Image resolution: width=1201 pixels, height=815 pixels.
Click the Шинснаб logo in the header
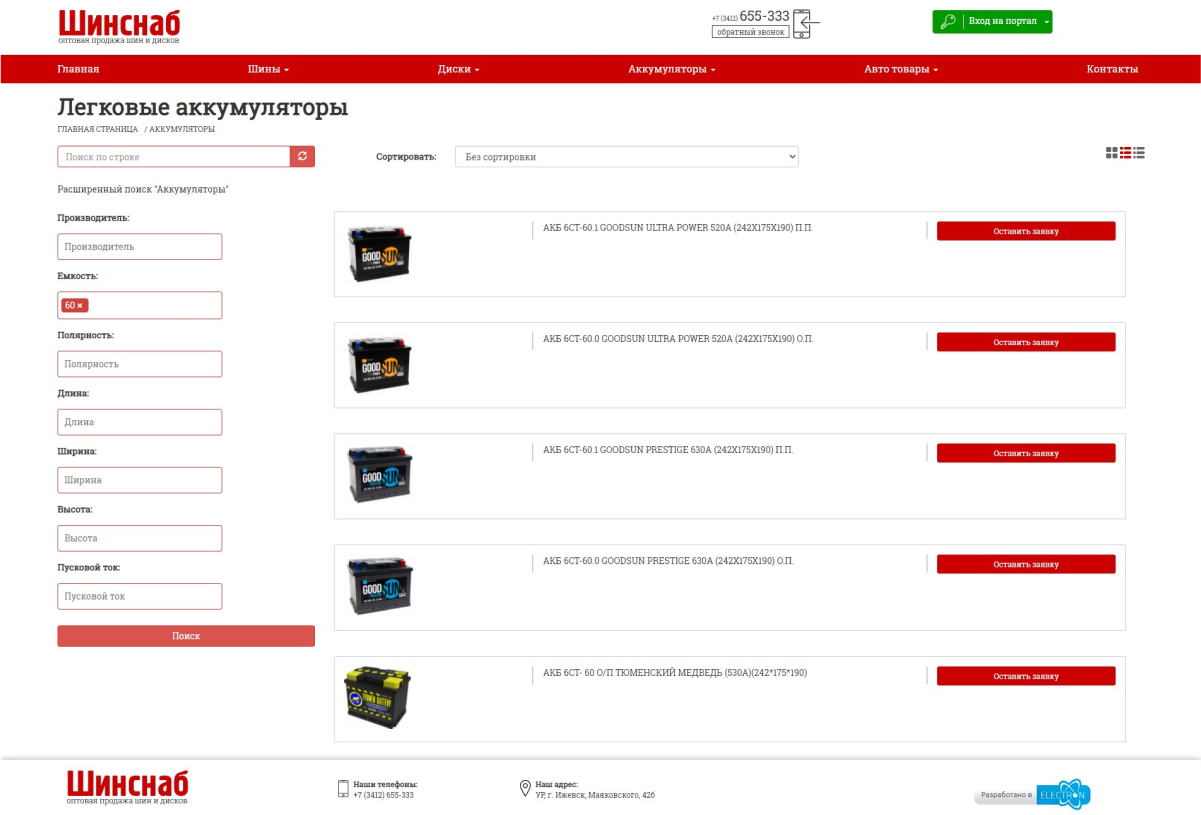[119, 27]
